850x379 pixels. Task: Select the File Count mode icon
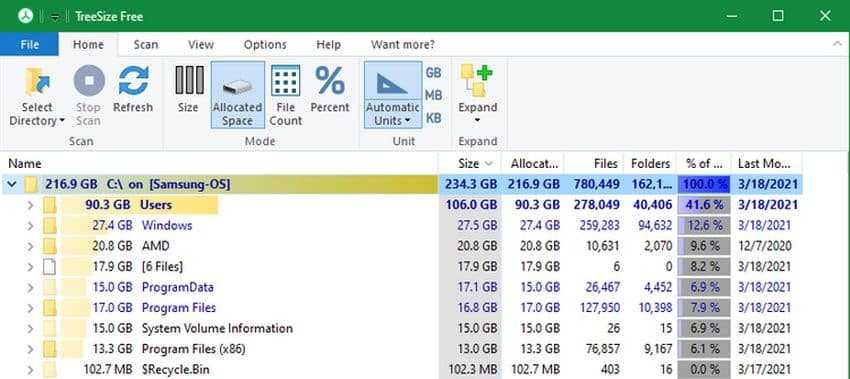(286, 81)
